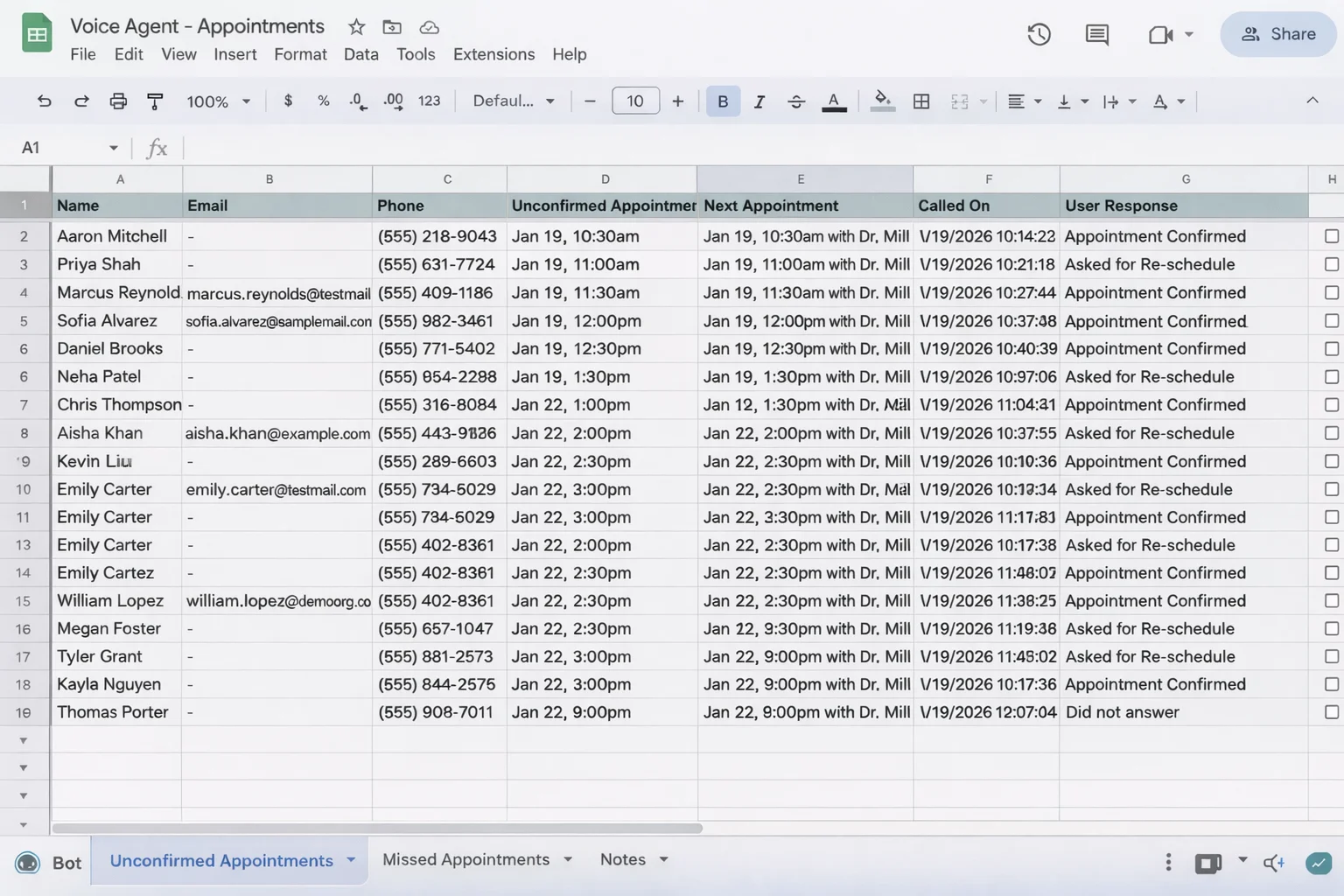Screen dimensions: 1344x896
Task: Open the View menu
Action: [178, 54]
